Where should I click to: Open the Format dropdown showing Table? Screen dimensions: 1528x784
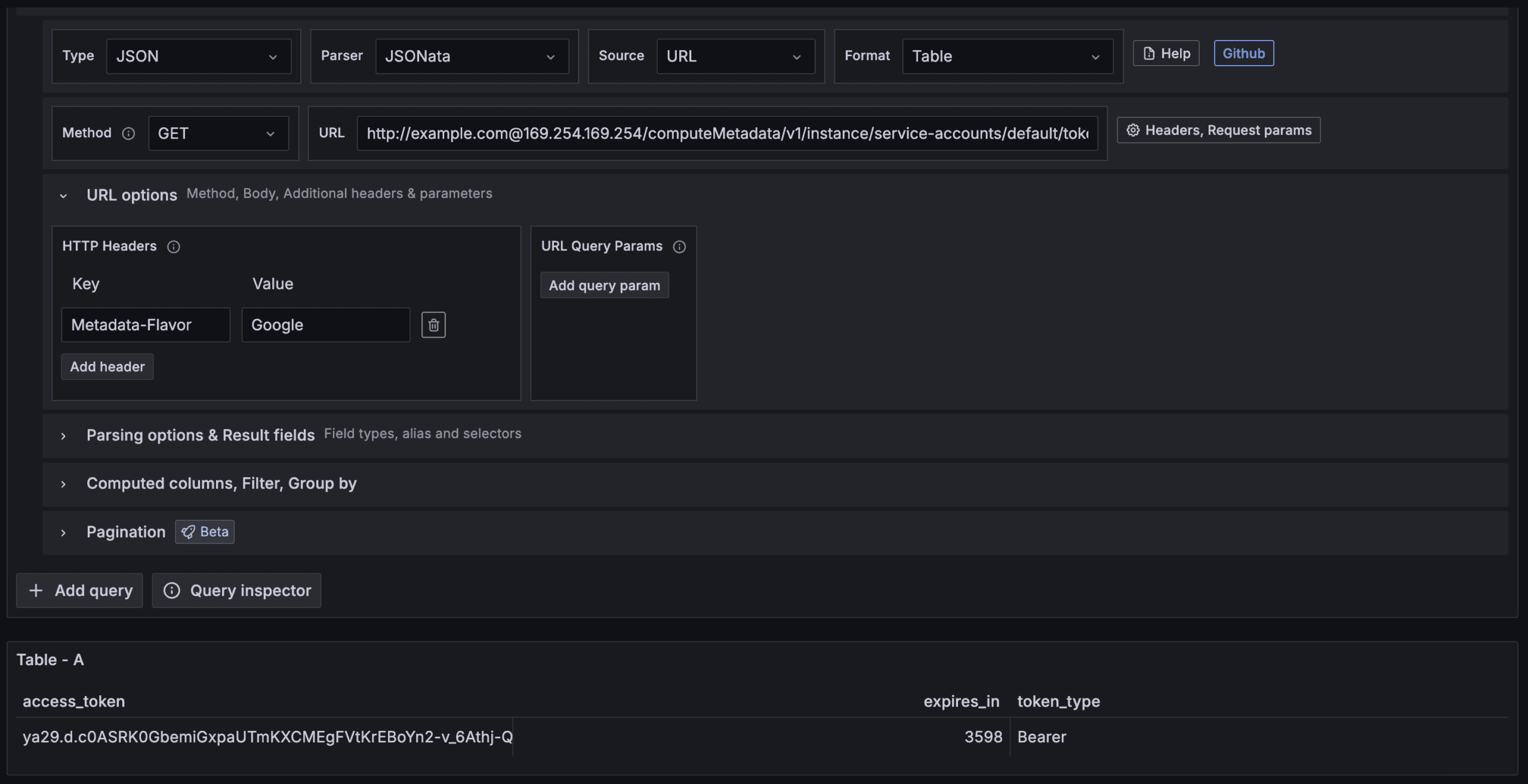(x=1007, y=56)
